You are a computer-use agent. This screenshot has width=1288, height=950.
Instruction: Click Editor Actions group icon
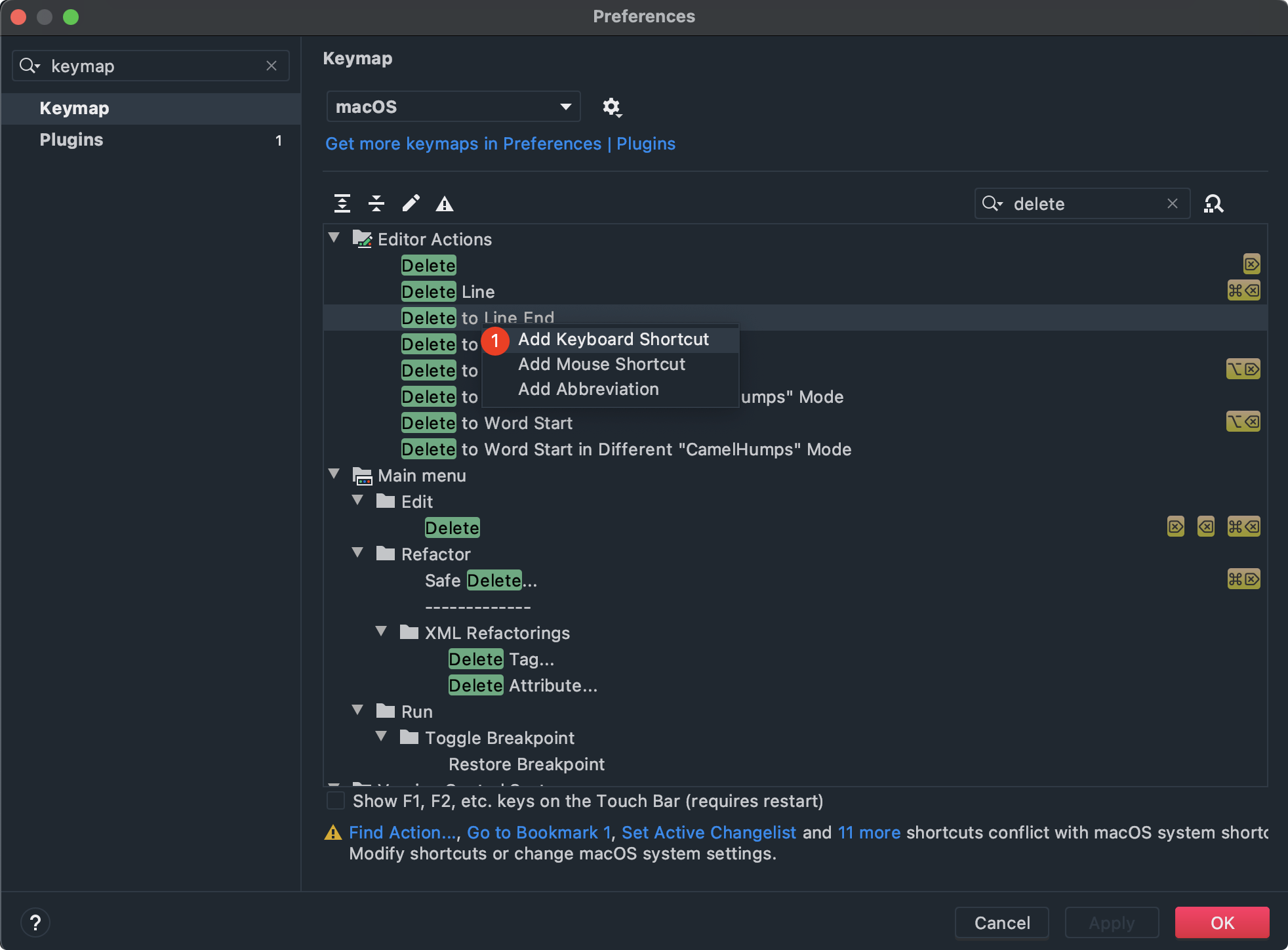coord(362,239)
